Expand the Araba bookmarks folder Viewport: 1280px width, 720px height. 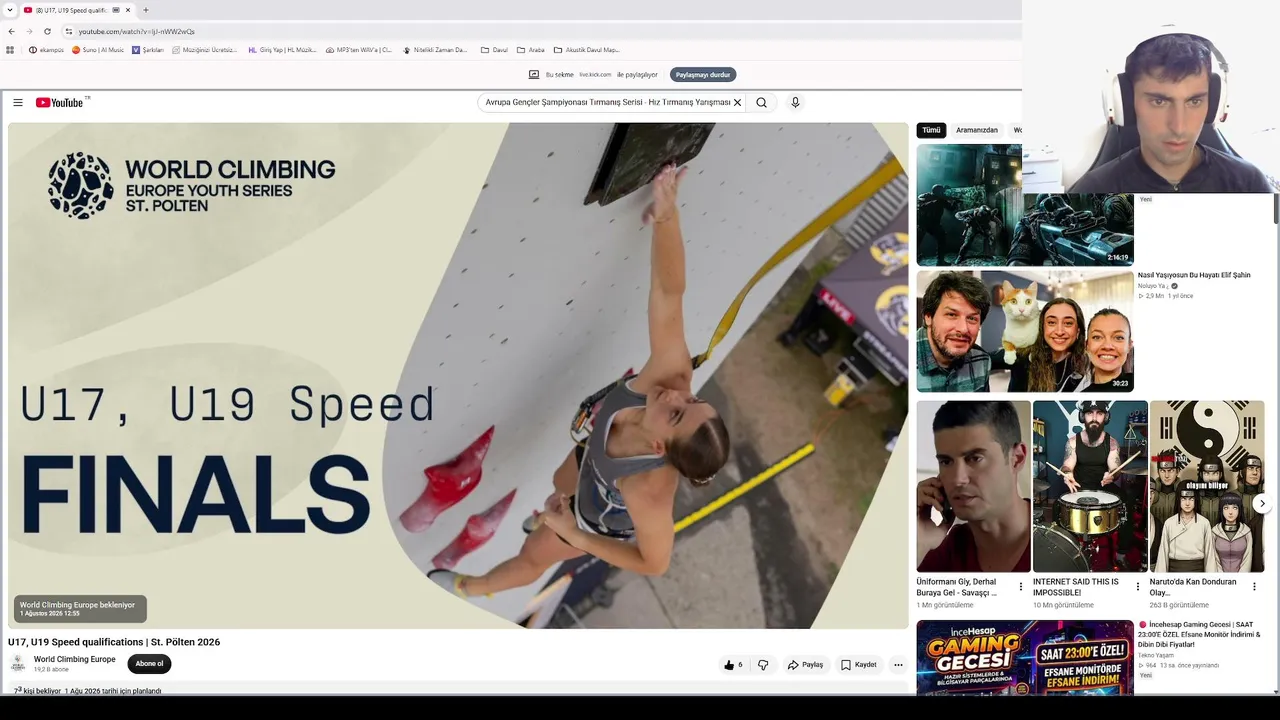tap(531, 50)
